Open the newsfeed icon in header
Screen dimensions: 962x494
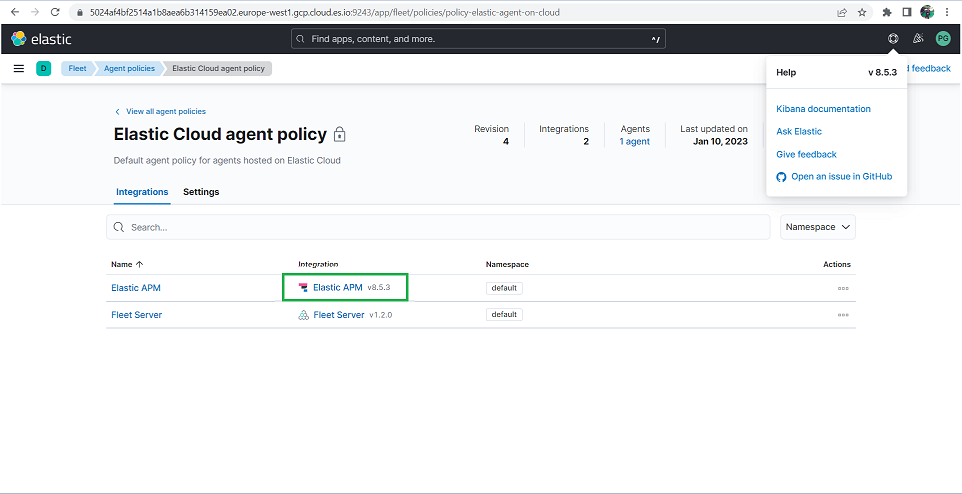tap(918, 39)
